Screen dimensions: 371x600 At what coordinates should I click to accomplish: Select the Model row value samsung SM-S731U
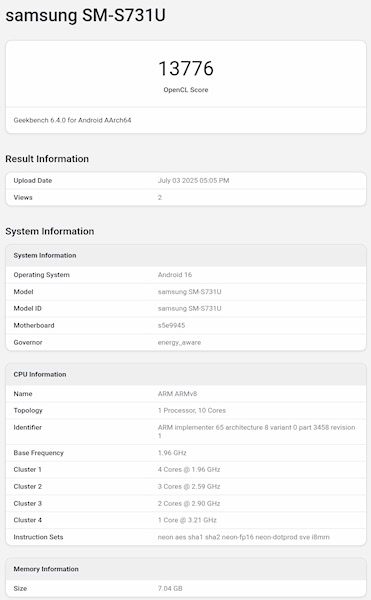point(189,292)
